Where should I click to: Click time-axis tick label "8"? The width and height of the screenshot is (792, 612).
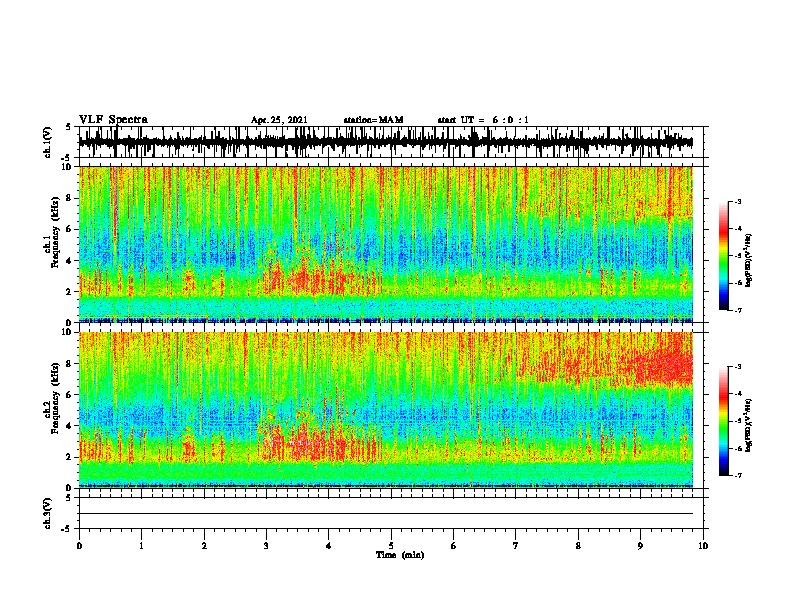pos(578,546)
